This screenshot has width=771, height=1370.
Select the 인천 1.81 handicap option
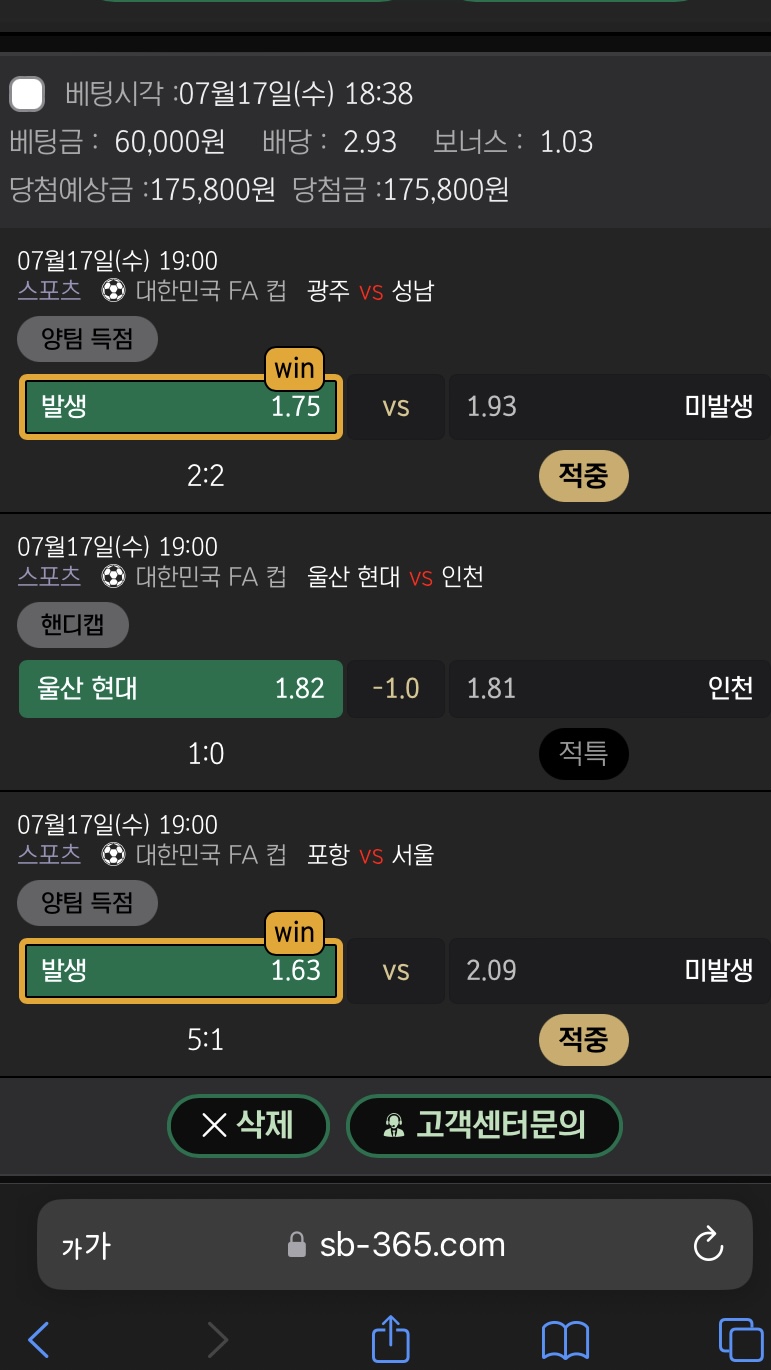(609, 688)
